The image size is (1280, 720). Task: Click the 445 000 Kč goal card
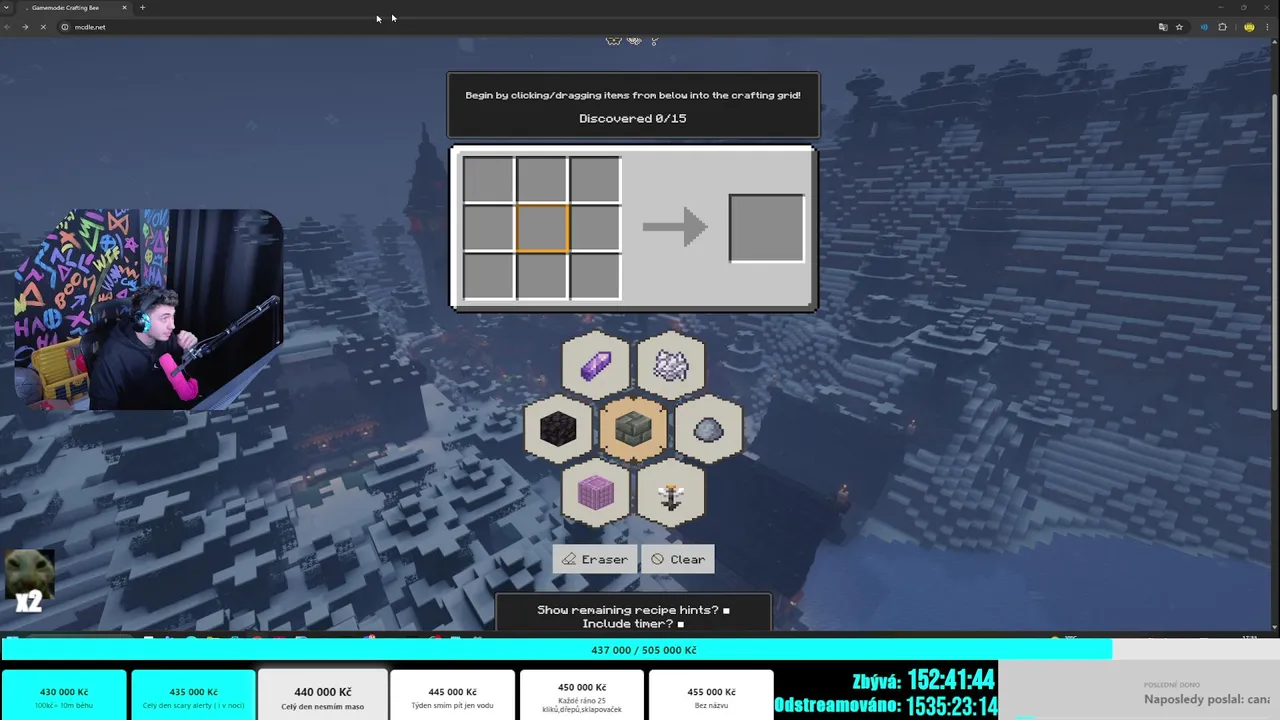coord(452,696)
